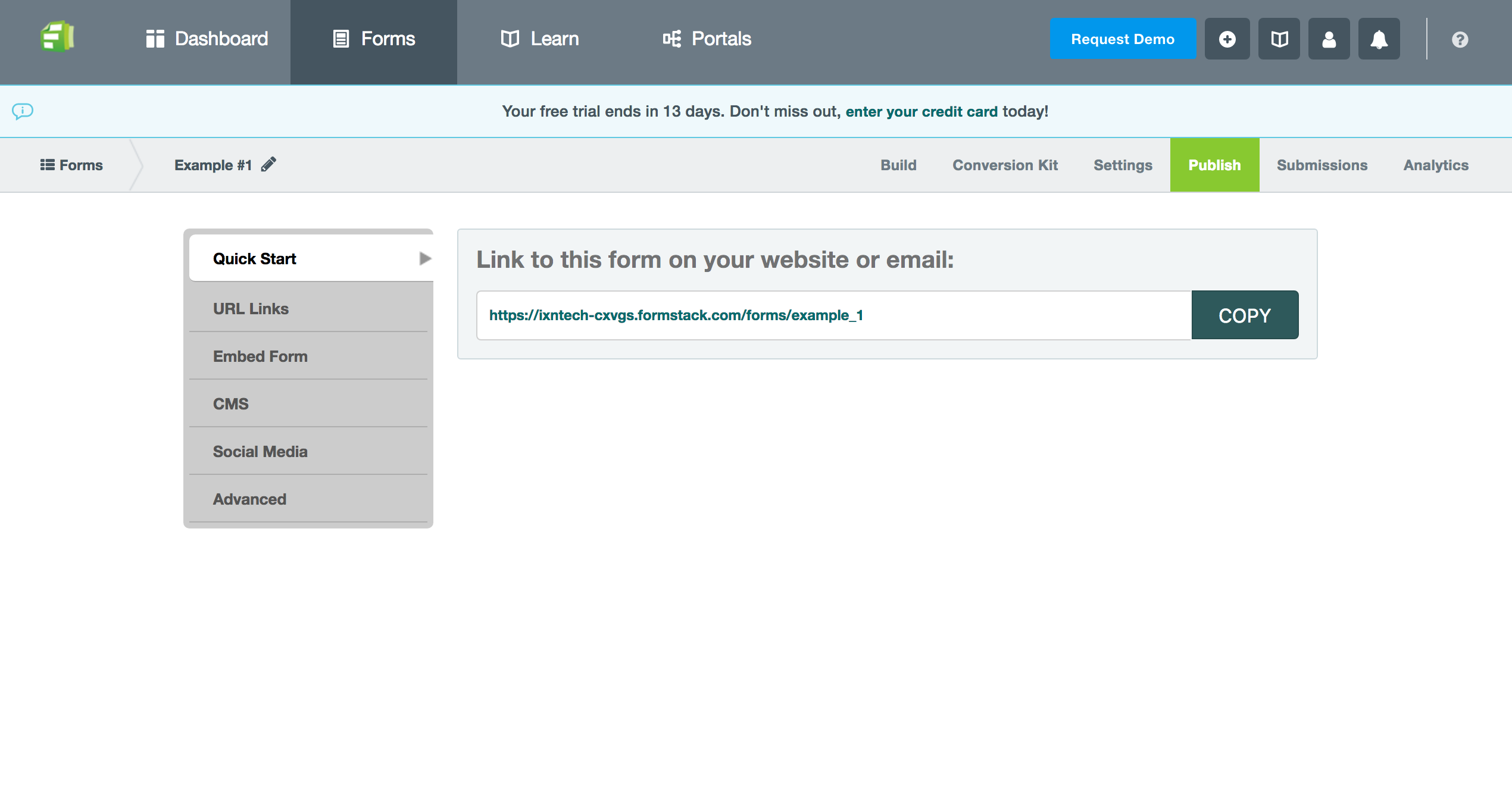
Task: Select CMS in the sidebar
Action: point(308,403)
